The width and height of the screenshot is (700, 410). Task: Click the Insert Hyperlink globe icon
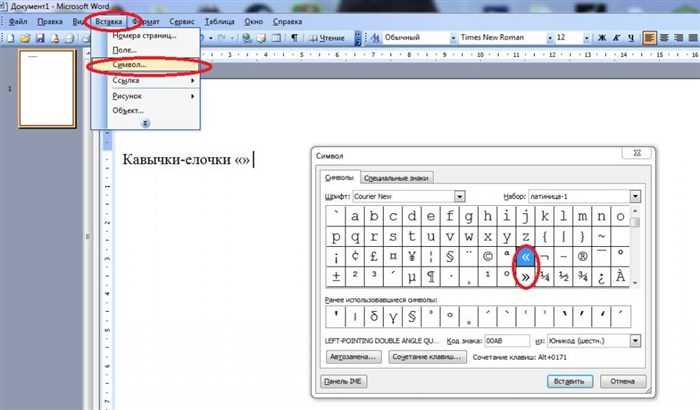pyautogui.click(x=246, y=38)
